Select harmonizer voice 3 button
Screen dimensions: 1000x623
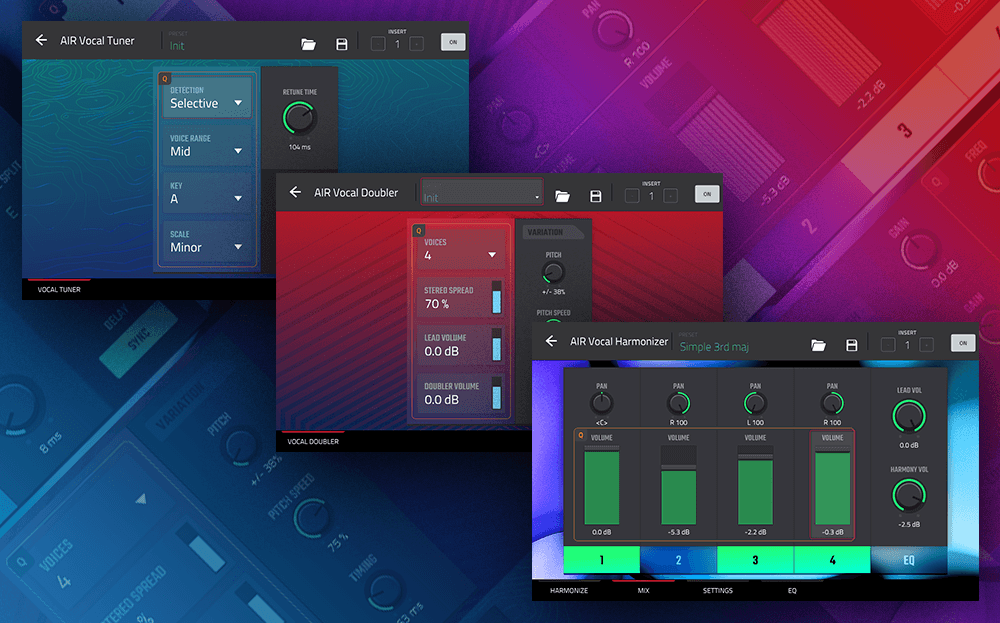pos(755,560)
